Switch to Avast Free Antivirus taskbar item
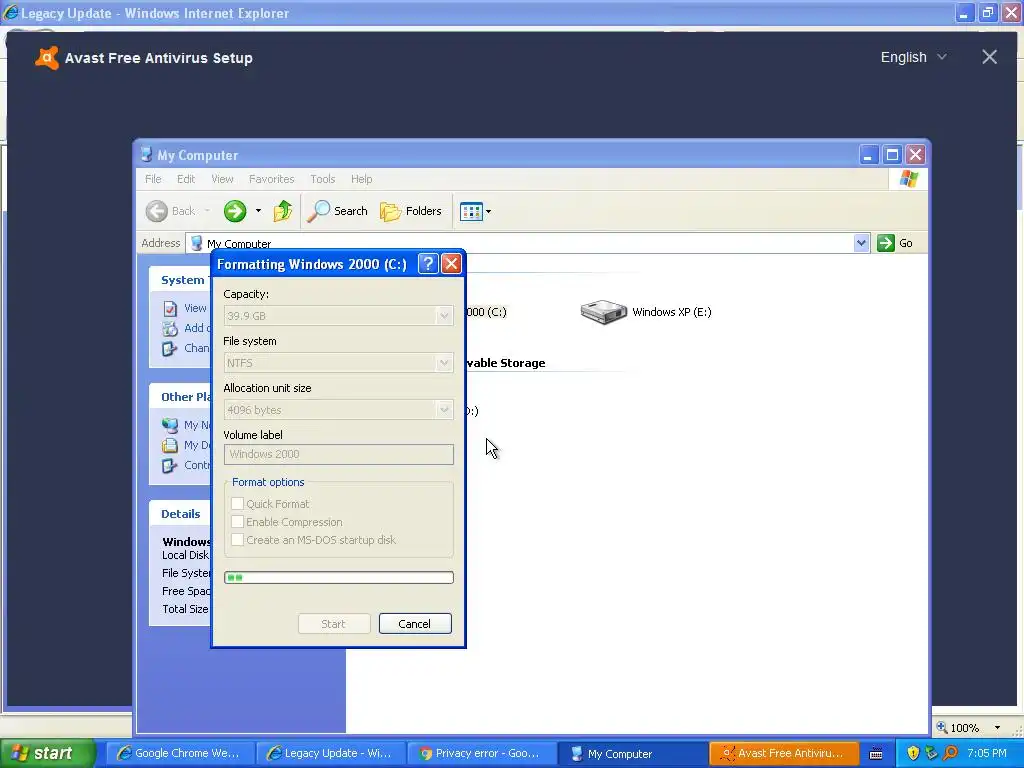Screen dimensions: 1024x768 coord(783,754)
